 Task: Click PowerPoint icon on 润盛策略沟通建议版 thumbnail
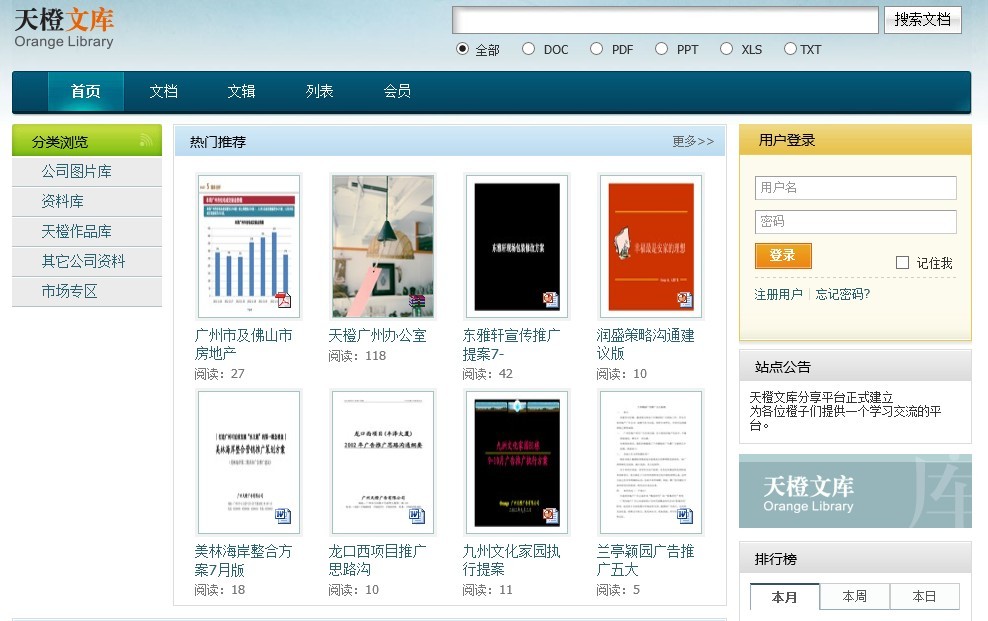point(685,300)
